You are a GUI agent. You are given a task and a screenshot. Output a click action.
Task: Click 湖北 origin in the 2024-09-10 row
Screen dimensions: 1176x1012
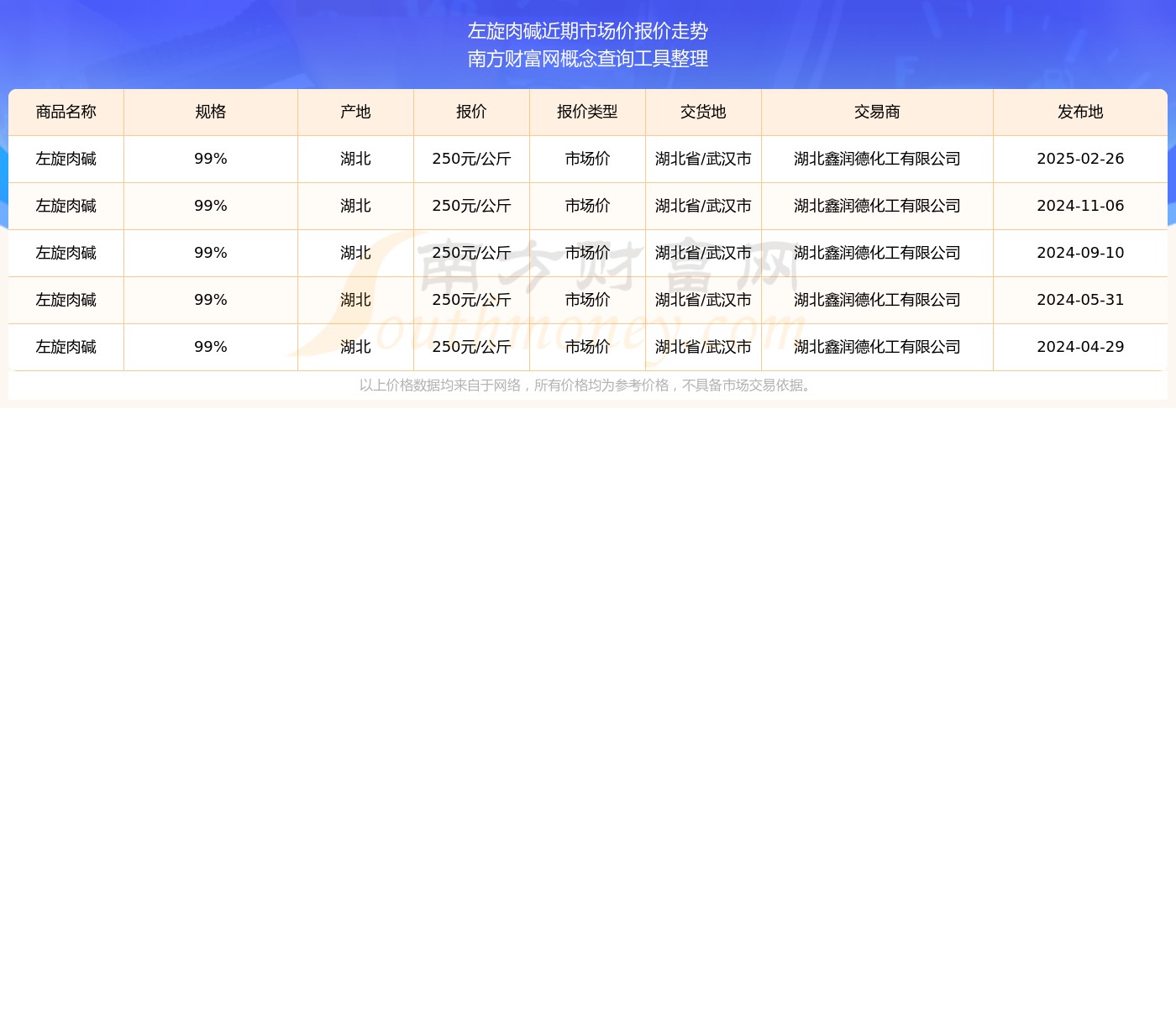[356, 253]
